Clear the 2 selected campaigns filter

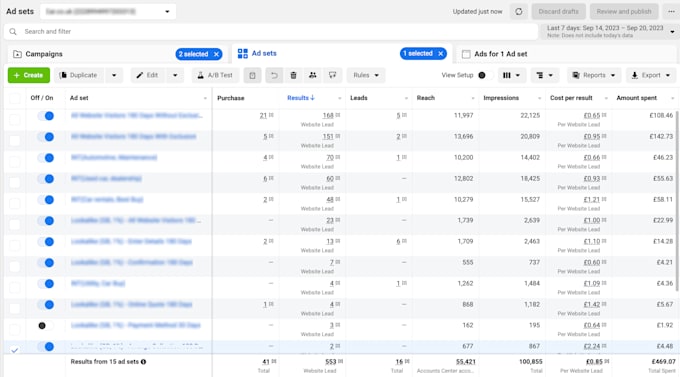tap(216, 54)
